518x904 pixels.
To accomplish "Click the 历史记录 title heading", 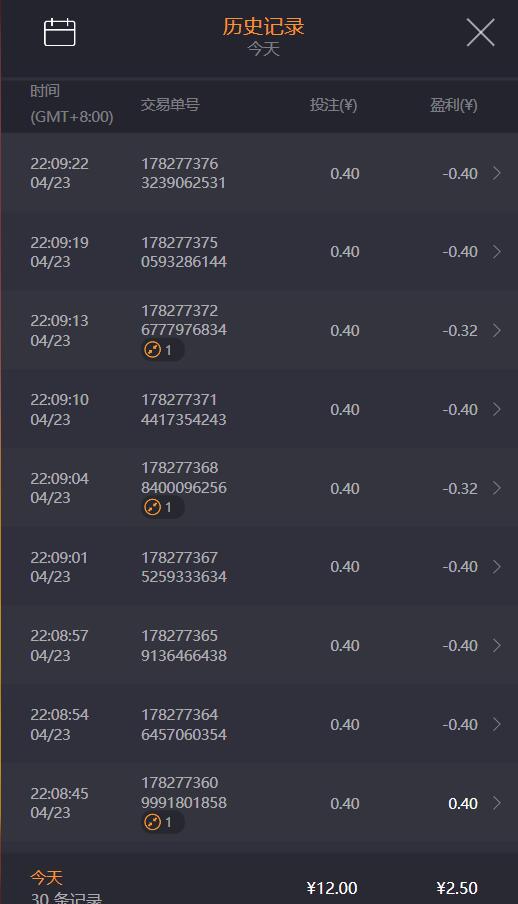I will tap(263, 27).
